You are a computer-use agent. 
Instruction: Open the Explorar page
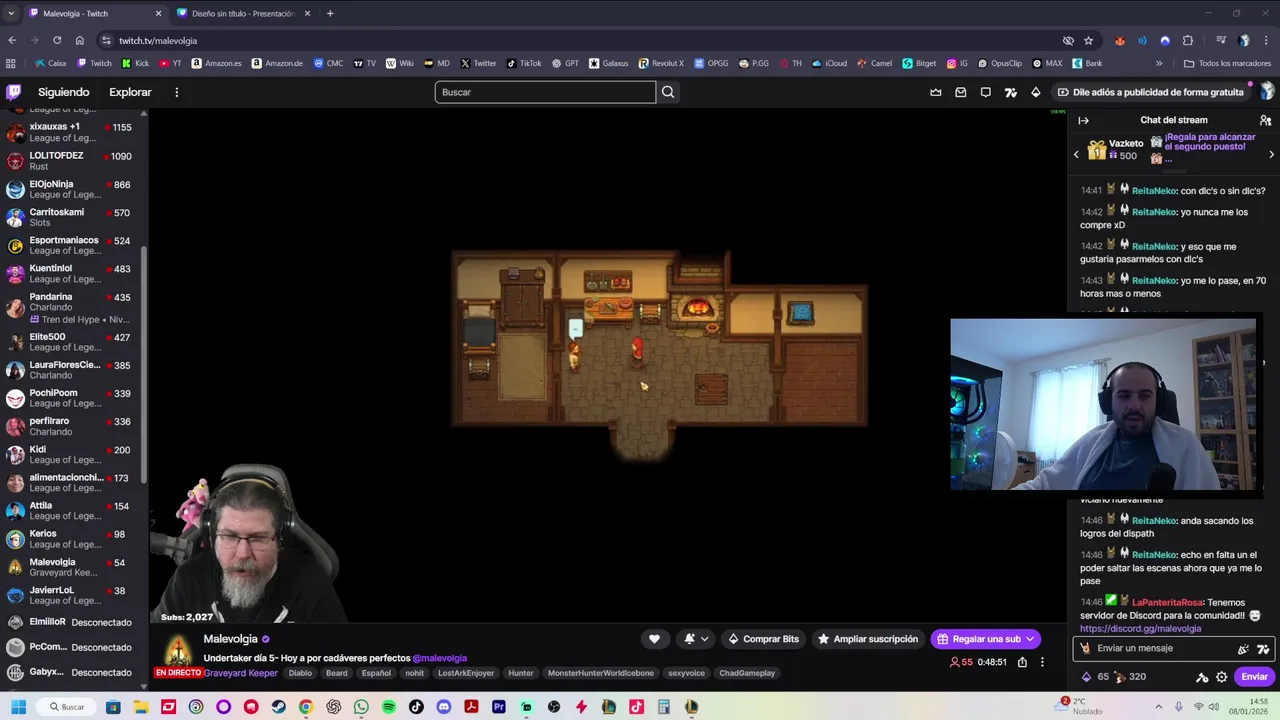click(130, 92)
